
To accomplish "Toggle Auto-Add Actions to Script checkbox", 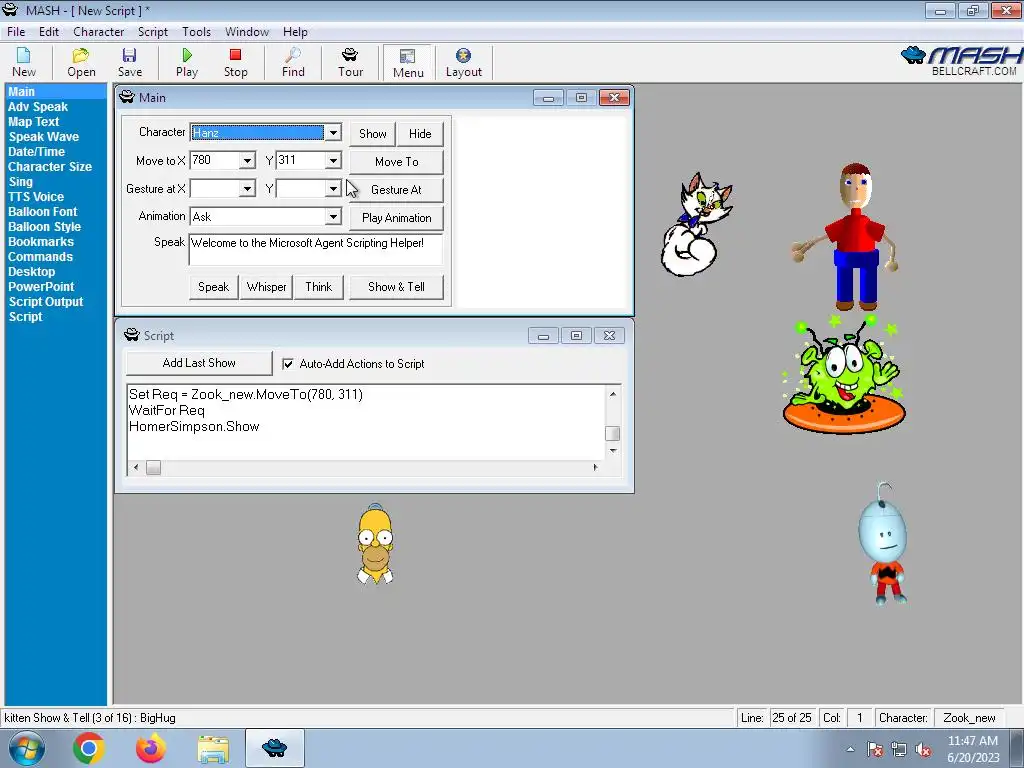I will click(287, 364).
